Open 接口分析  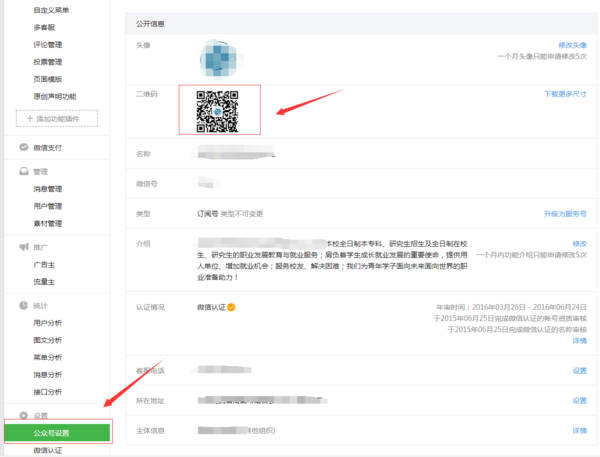pyautogui.click(x=47, y=392)
